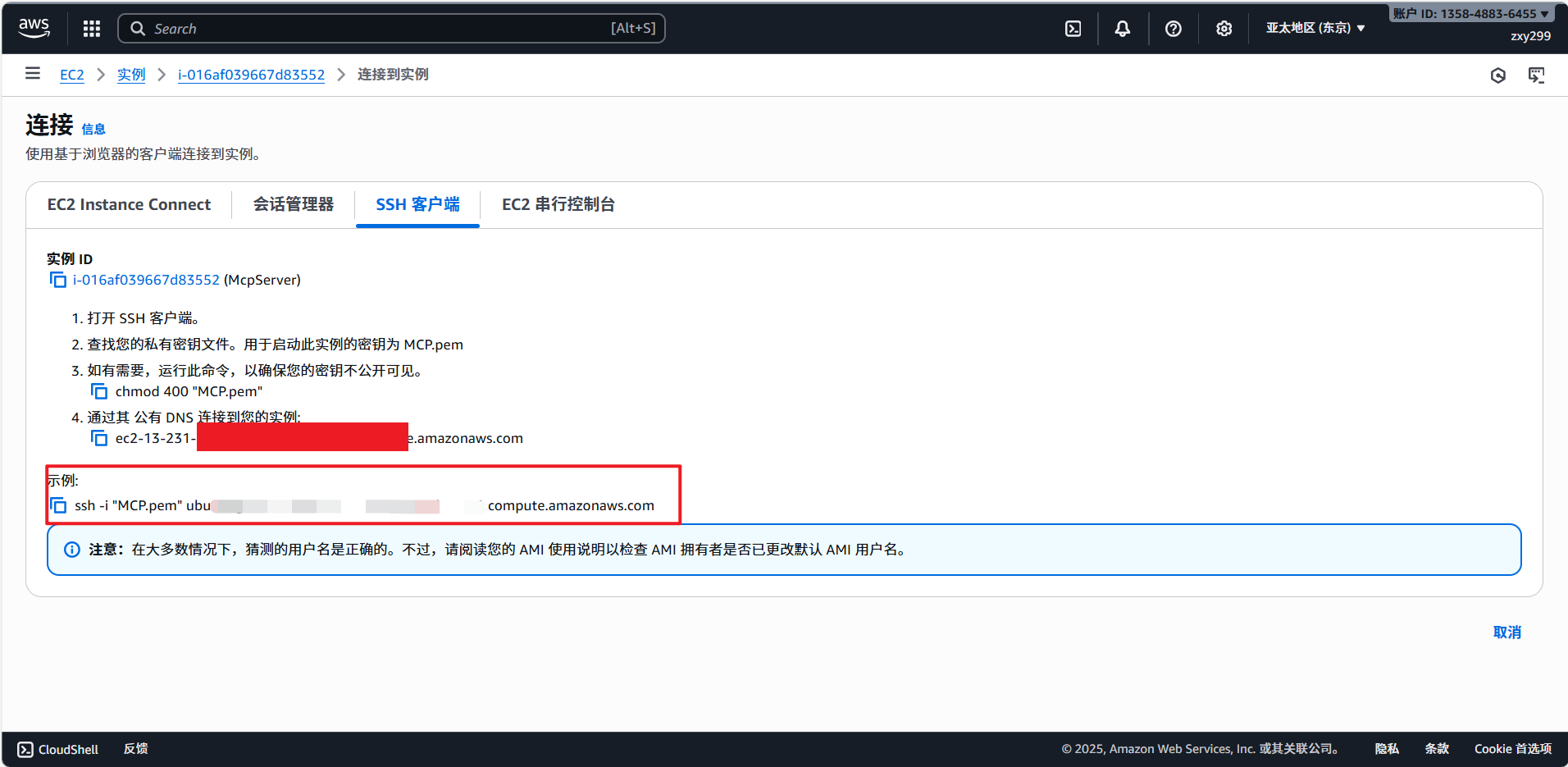Expand the account ID dropdown

[x=1471, y=14]
